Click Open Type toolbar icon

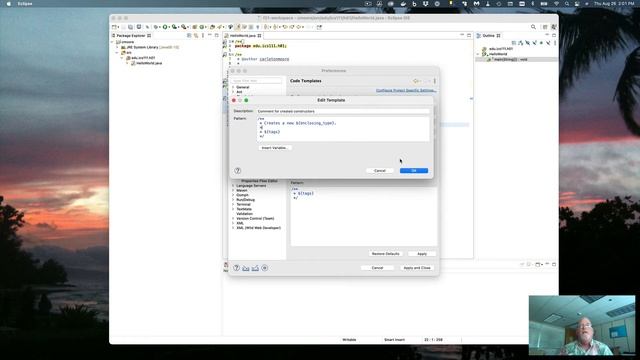212,27
